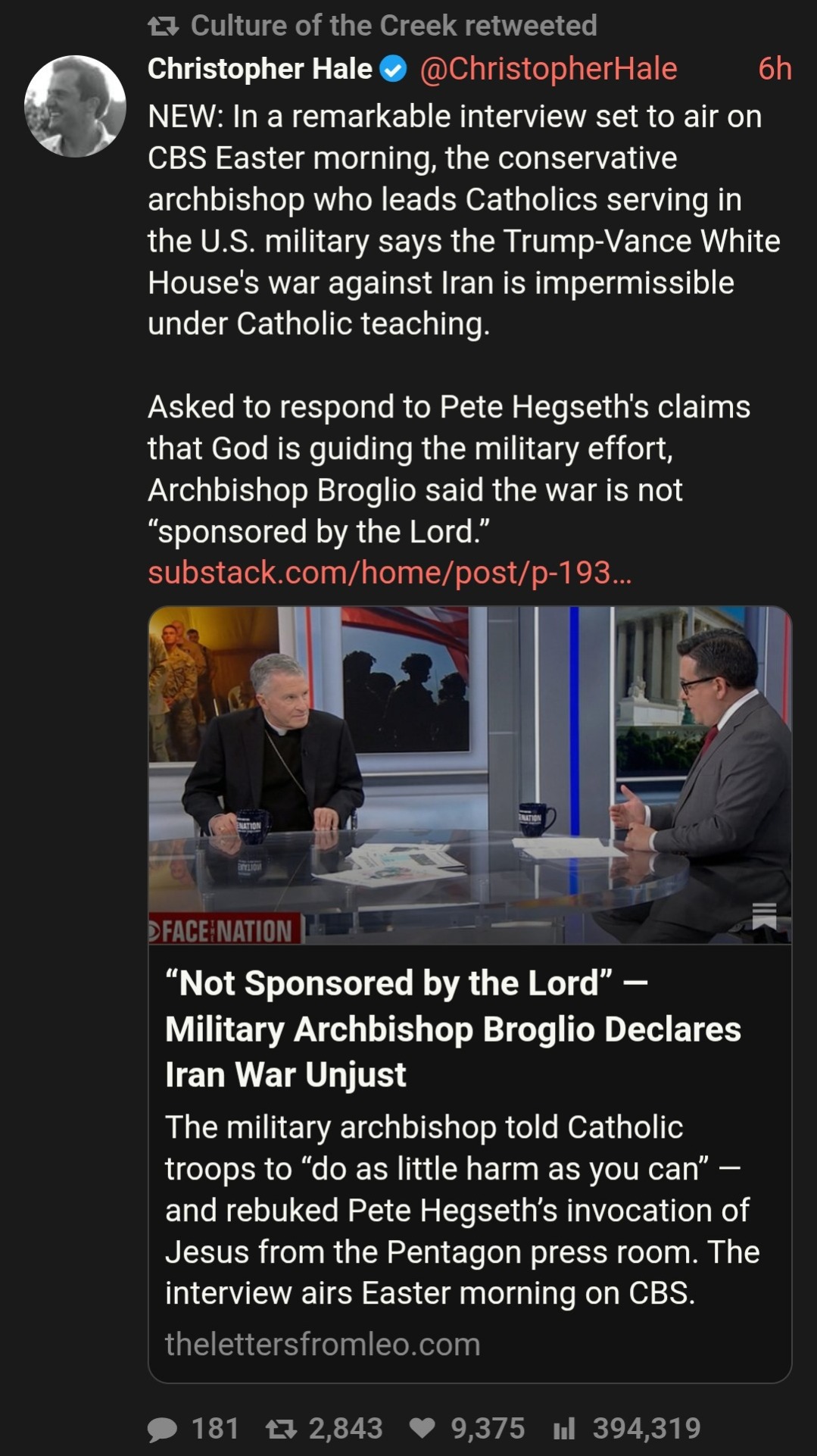Open Christopher Hale's profile picture
Viewport: 817px width, 1456px height.
tap(75, 106)
